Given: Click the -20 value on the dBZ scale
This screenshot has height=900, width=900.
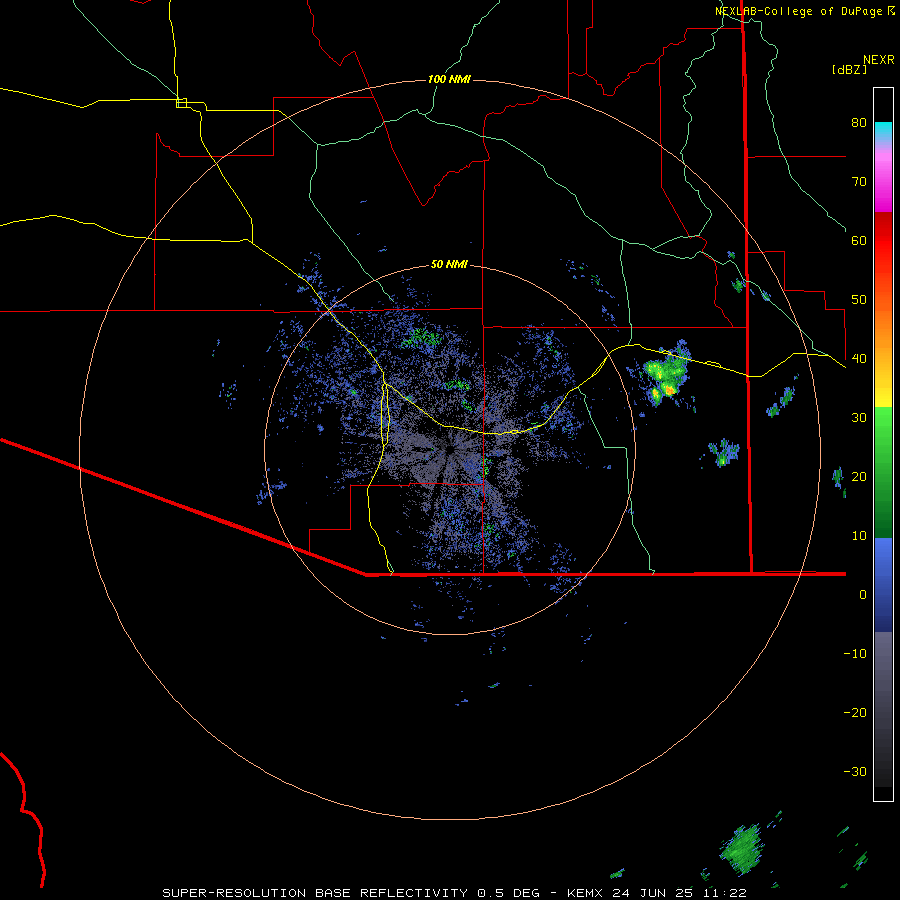Looking at the screenshot, I should click(x=855, y=713).
